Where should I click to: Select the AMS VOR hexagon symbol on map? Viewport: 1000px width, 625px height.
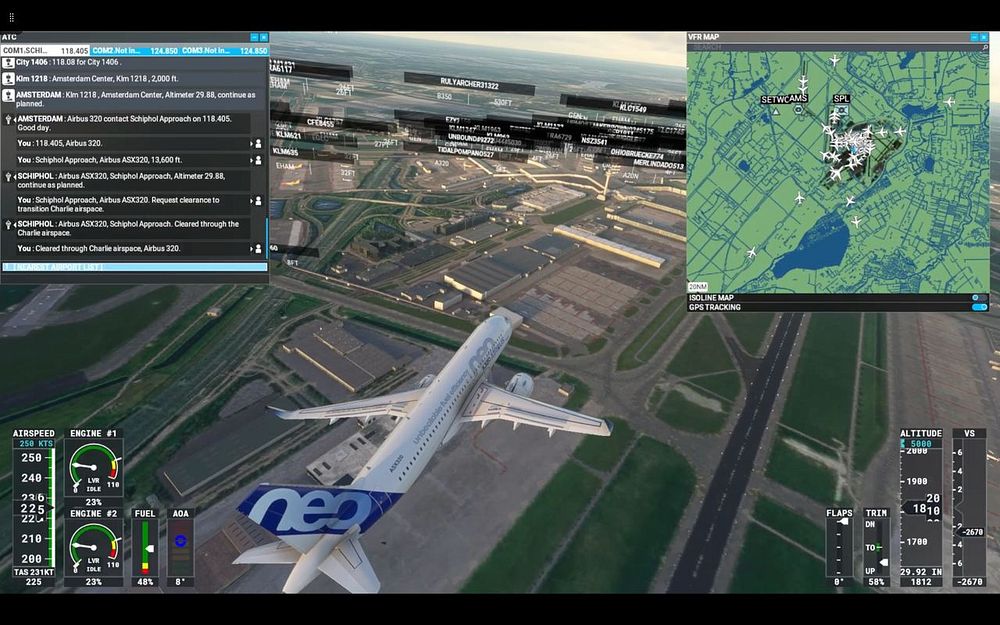click(x=798, y=109)
